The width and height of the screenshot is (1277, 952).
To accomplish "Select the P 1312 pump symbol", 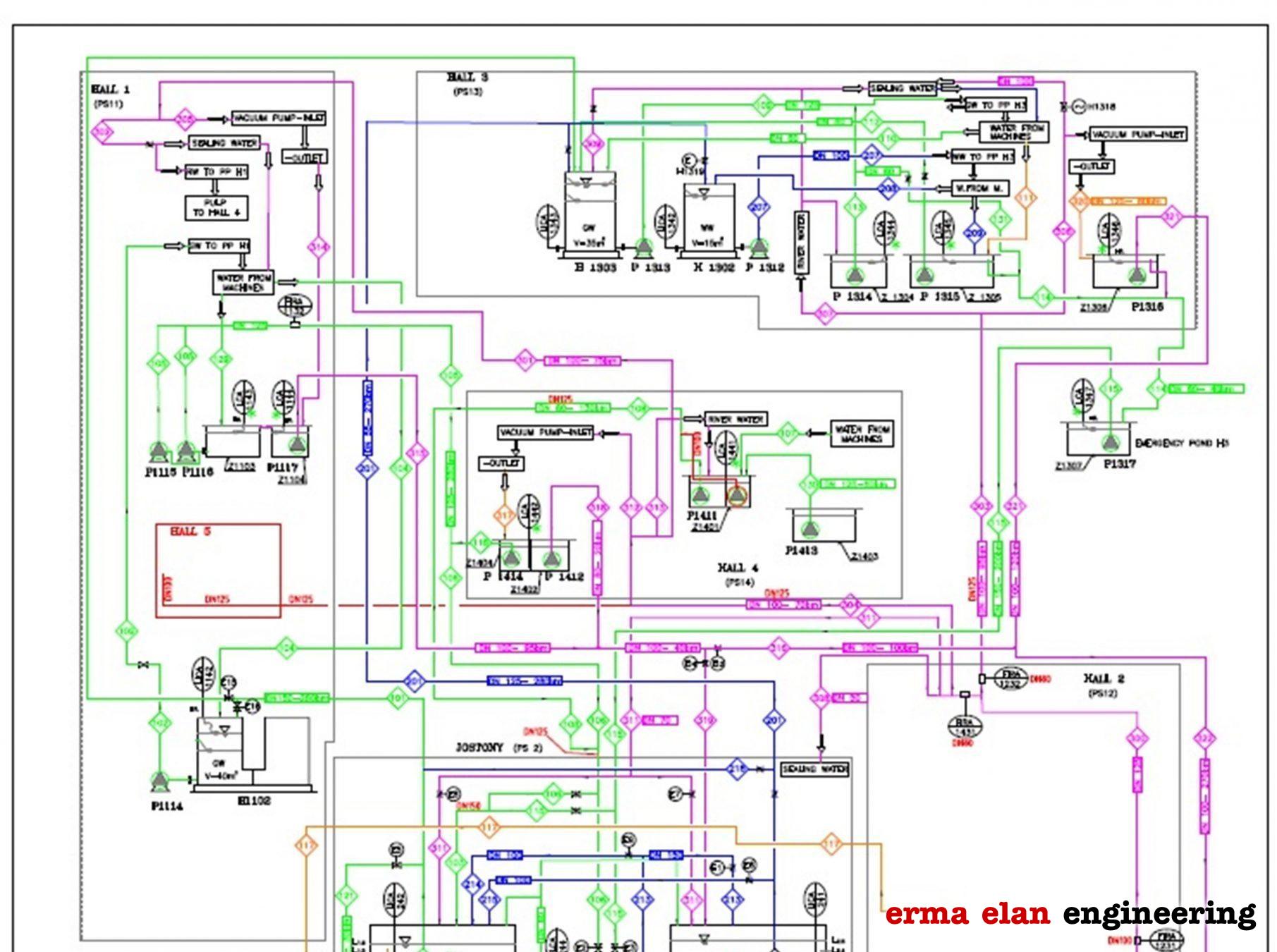I will [x=759, y=248].
